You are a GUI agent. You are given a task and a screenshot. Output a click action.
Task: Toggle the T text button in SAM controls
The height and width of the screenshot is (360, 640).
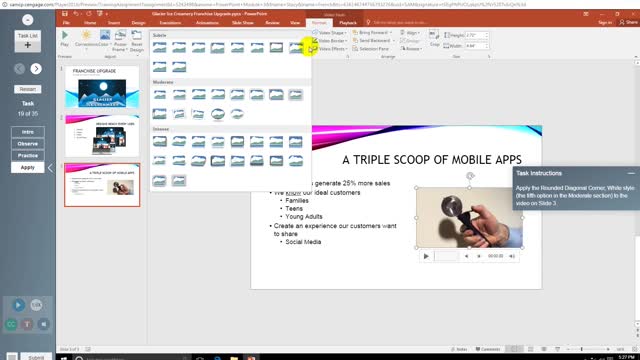click(27, 324)
